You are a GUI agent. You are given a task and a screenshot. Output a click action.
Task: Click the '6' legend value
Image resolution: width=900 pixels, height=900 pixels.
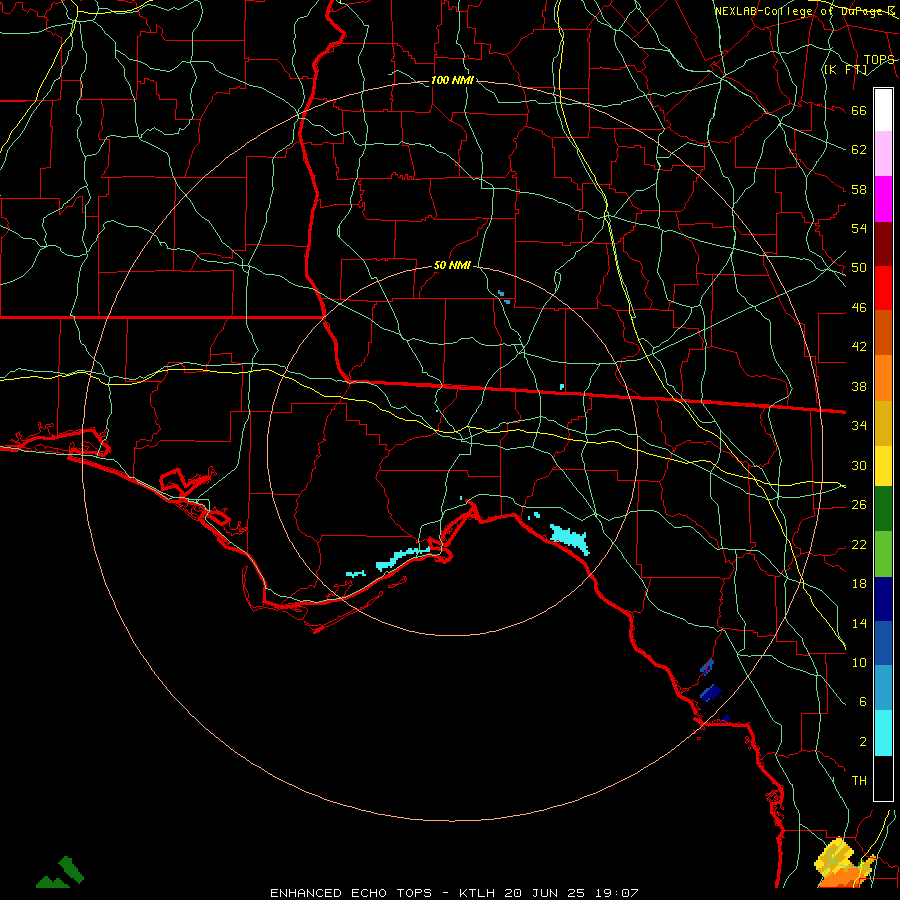(x=863, y=702)
